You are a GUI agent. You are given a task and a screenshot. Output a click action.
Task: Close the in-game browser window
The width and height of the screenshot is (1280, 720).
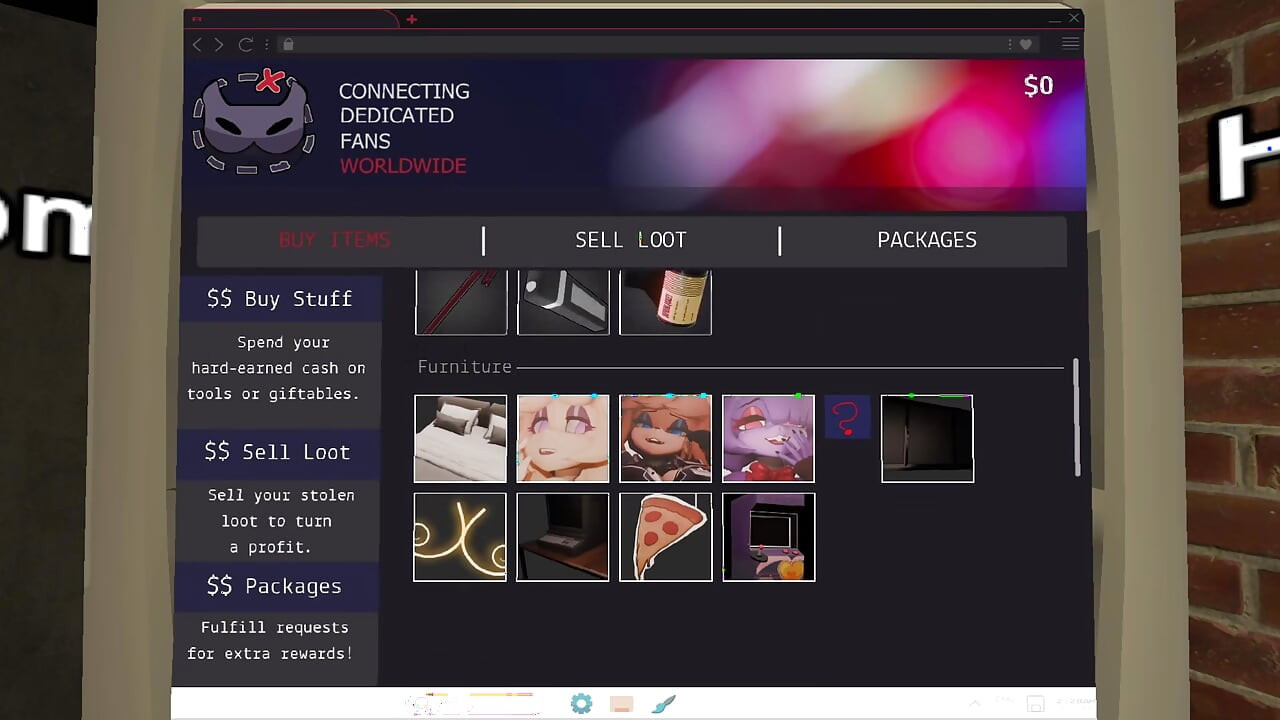1074,18
